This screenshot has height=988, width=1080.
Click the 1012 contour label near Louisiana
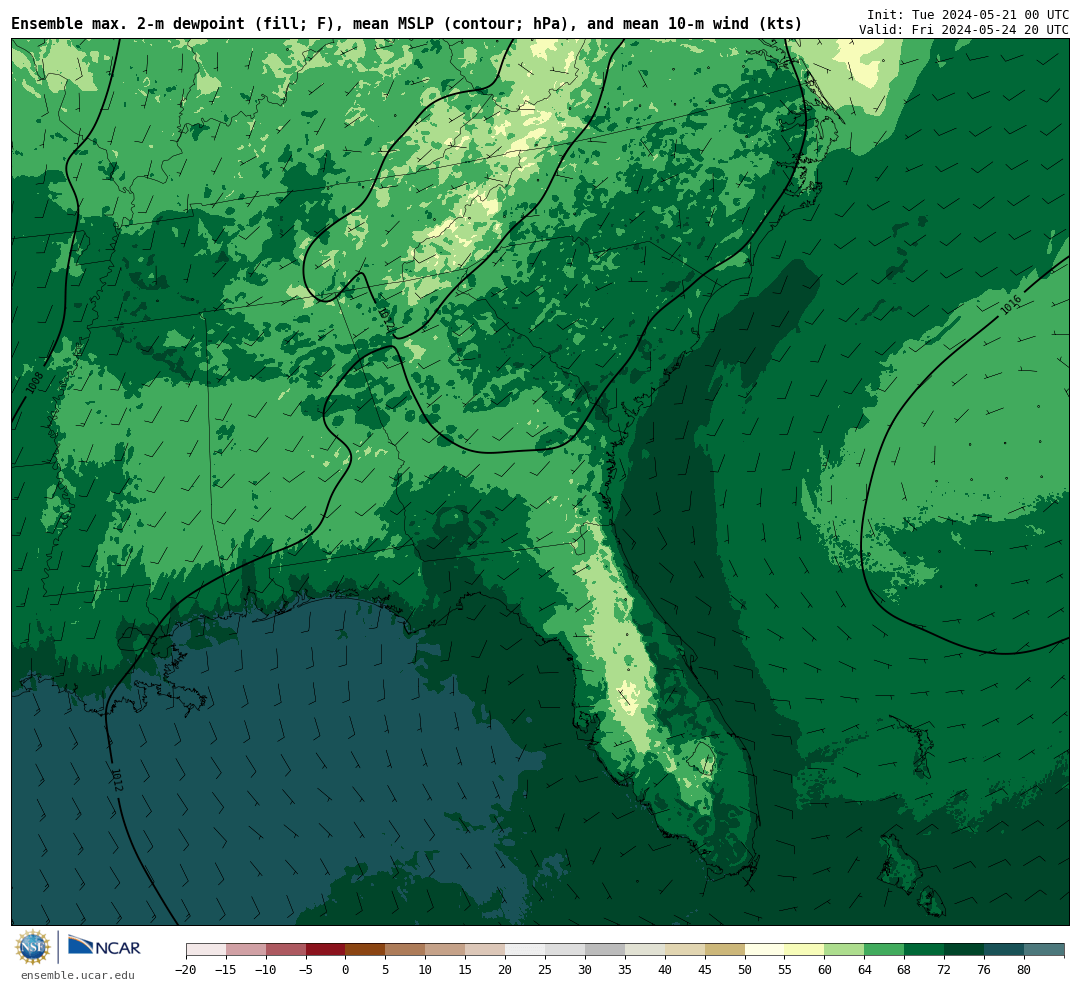click(x=116, y=779)
